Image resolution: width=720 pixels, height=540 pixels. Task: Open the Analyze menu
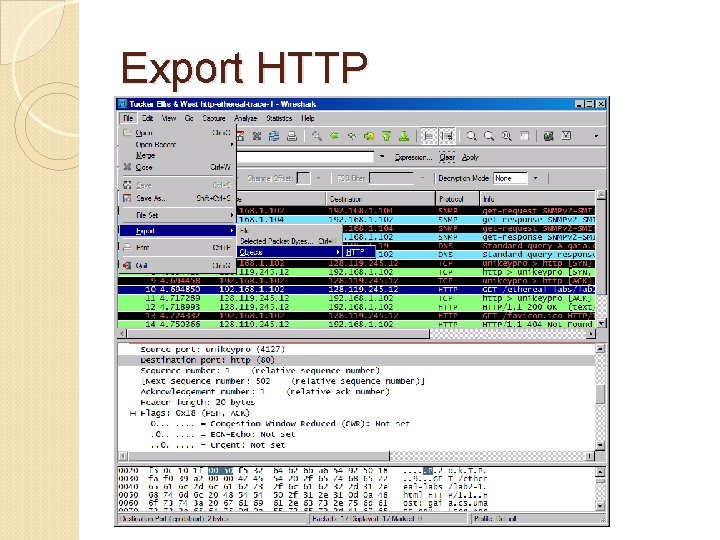pos(245,118)
